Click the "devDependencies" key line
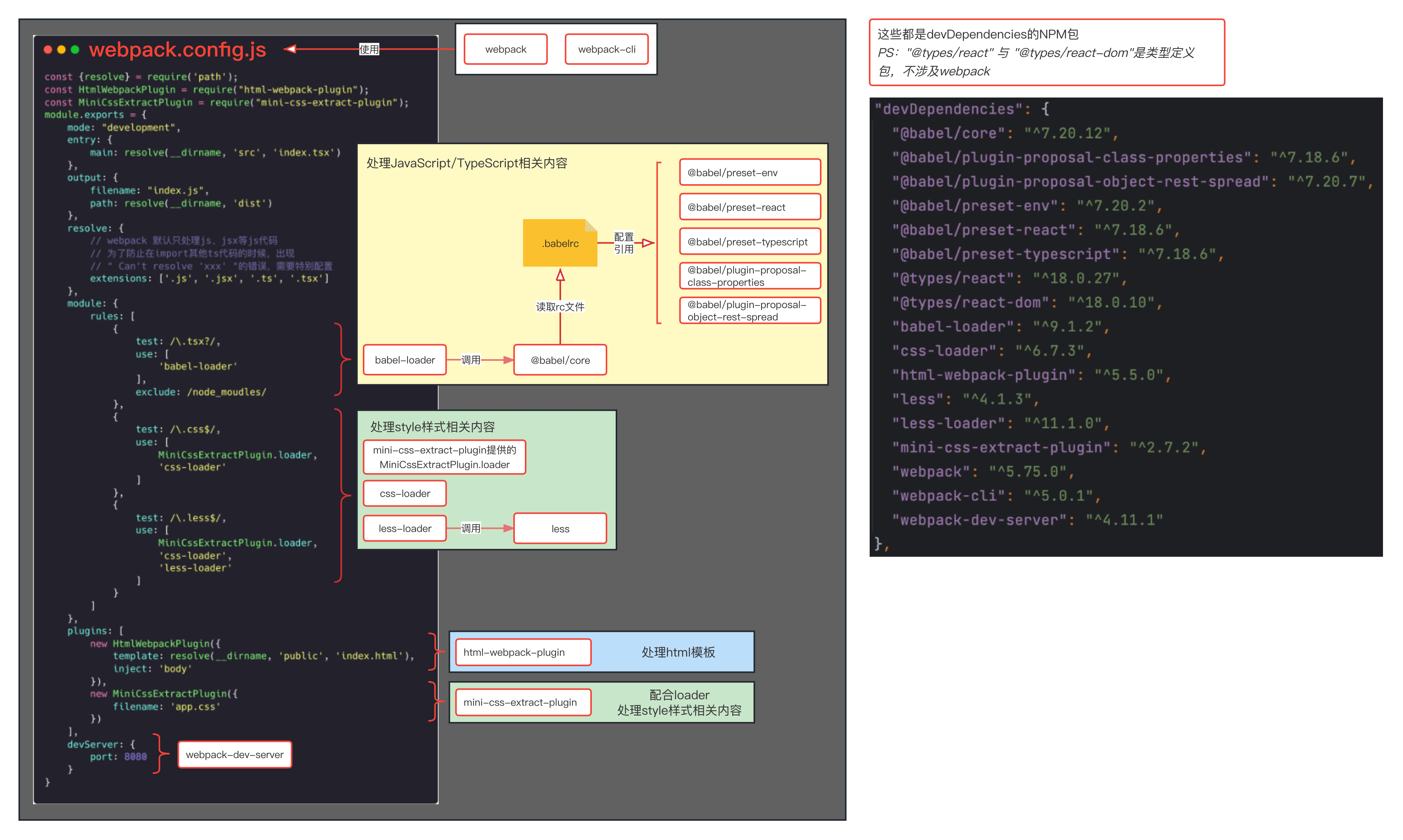This screenshot has width=1403, height=840. [962, 109]
